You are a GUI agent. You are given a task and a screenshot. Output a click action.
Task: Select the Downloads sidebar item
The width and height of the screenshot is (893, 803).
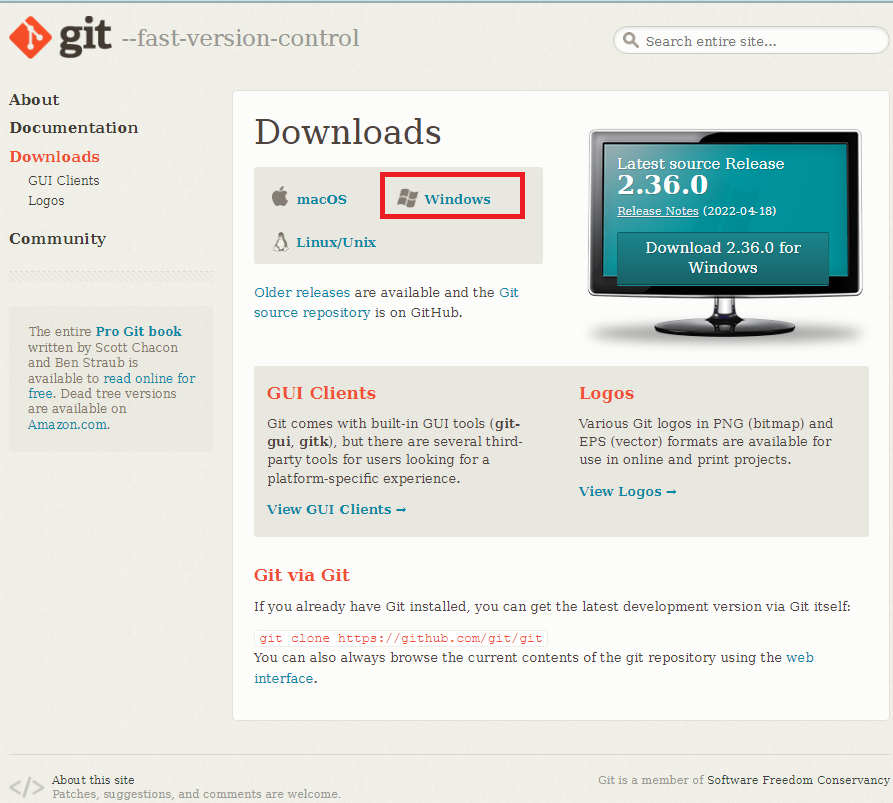(x=55, y=157)
